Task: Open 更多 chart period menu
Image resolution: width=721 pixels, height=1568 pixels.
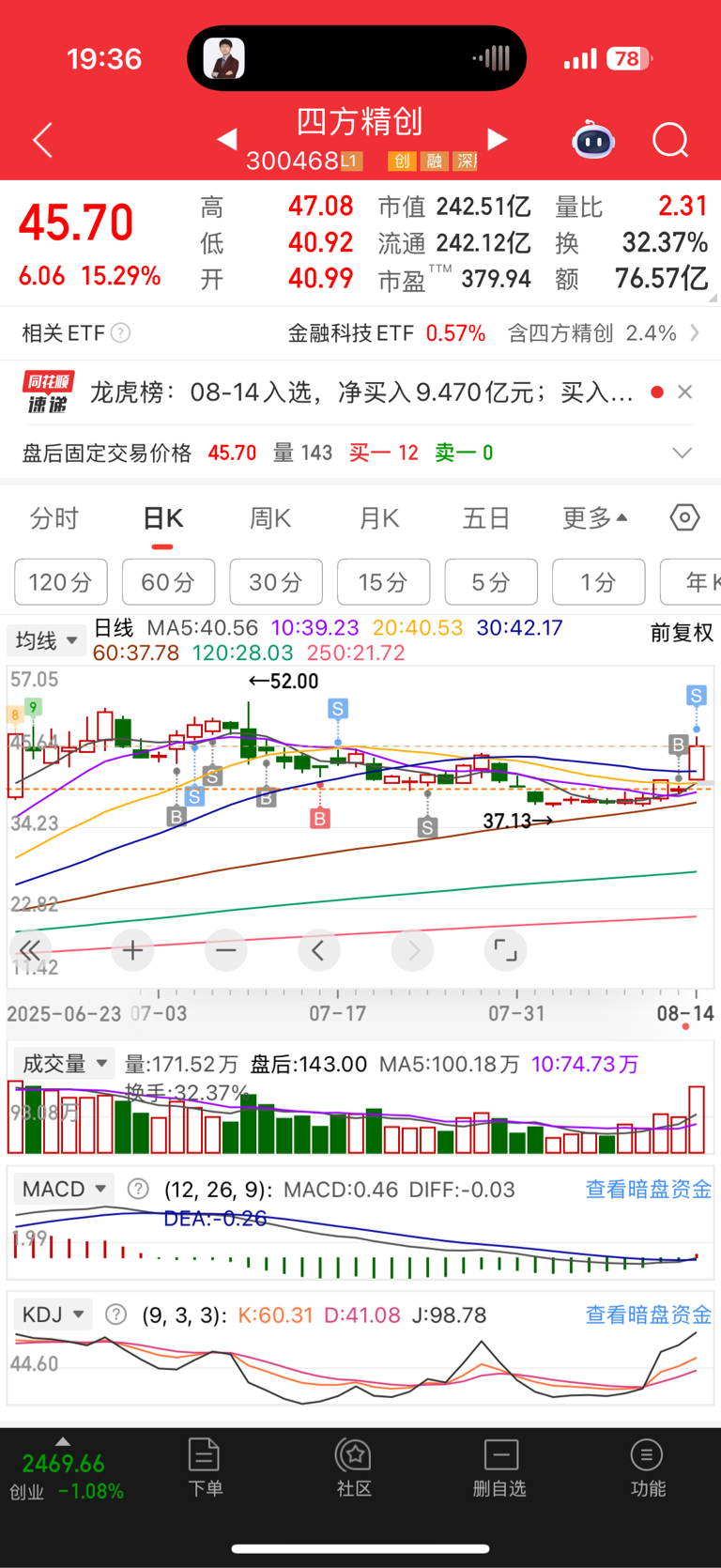Action: pos(594,518)
